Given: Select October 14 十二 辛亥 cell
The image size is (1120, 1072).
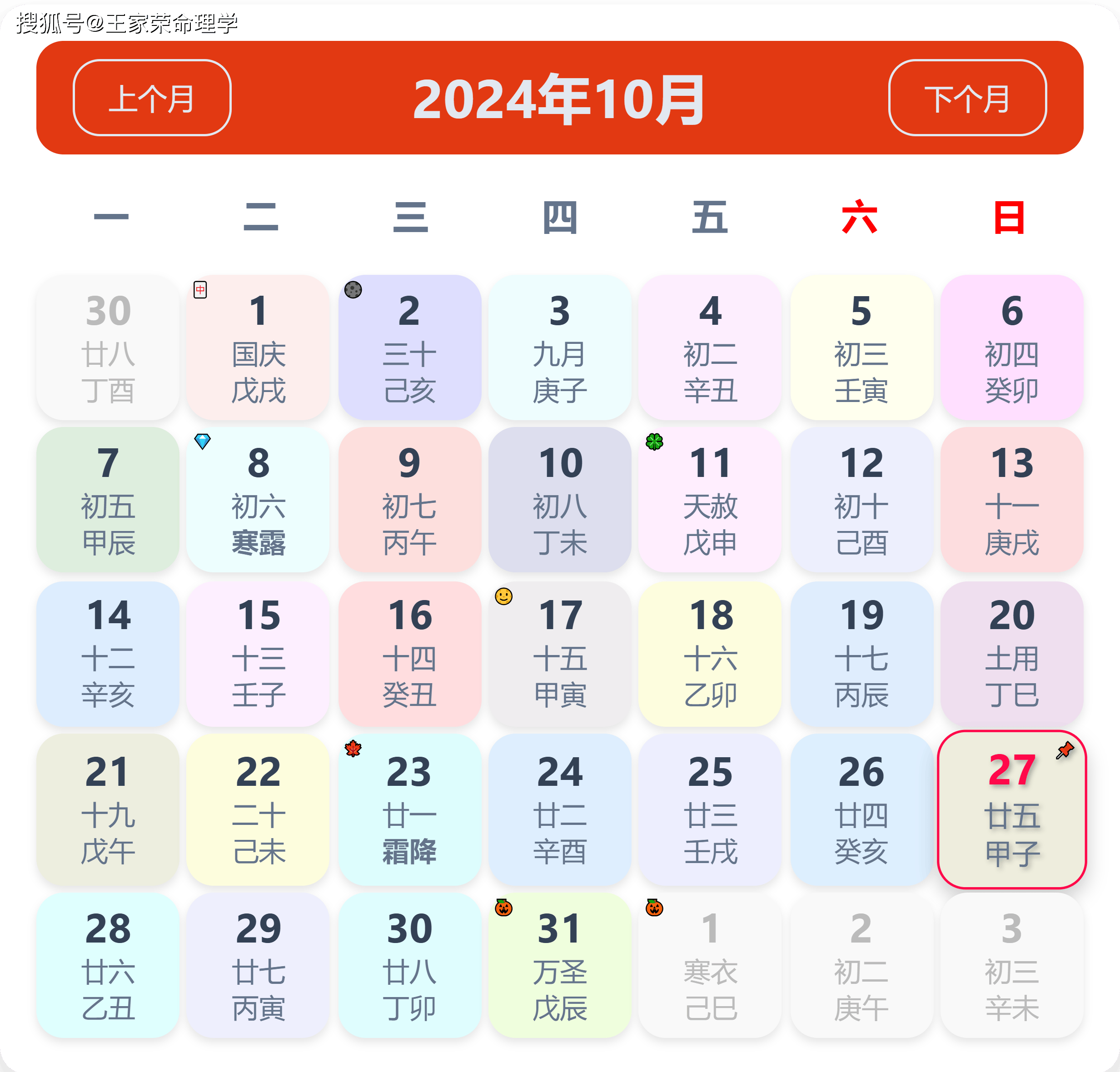Looking at the screenshot, I should (108, 654).
